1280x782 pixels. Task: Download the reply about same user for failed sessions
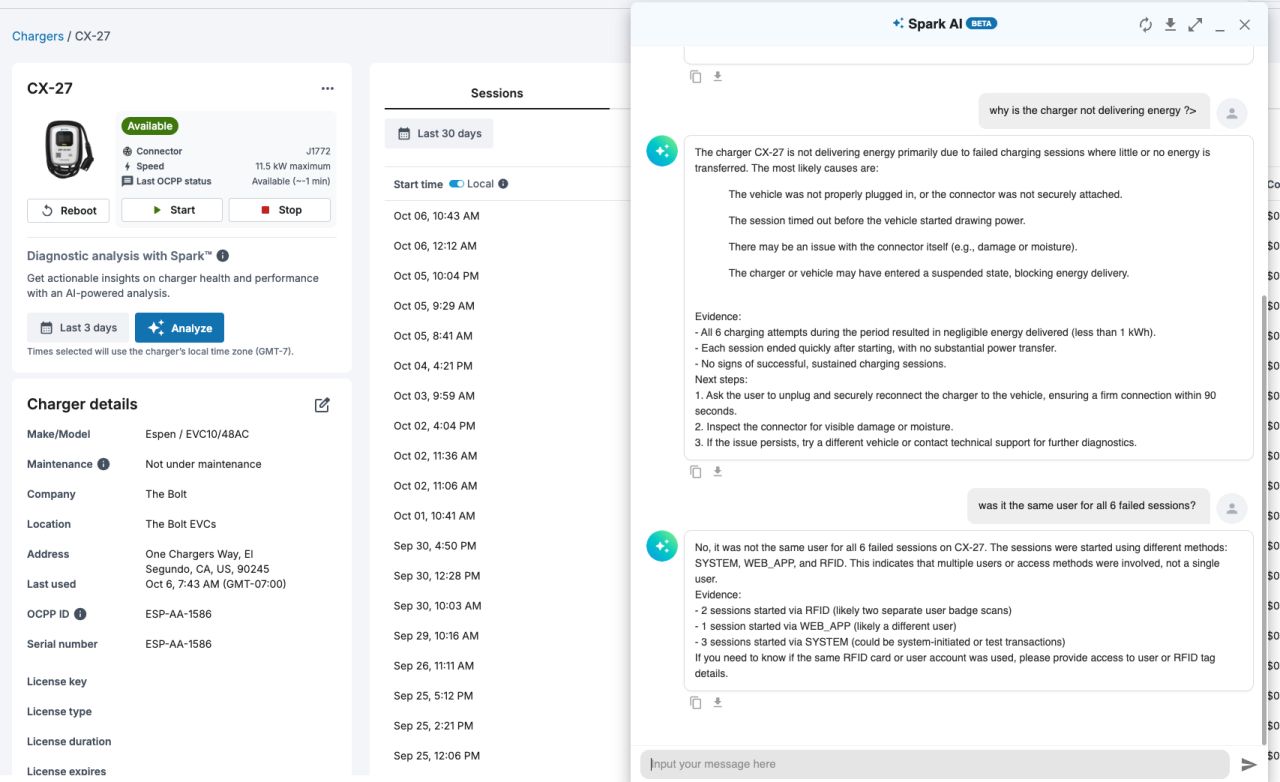pos(717,703)
